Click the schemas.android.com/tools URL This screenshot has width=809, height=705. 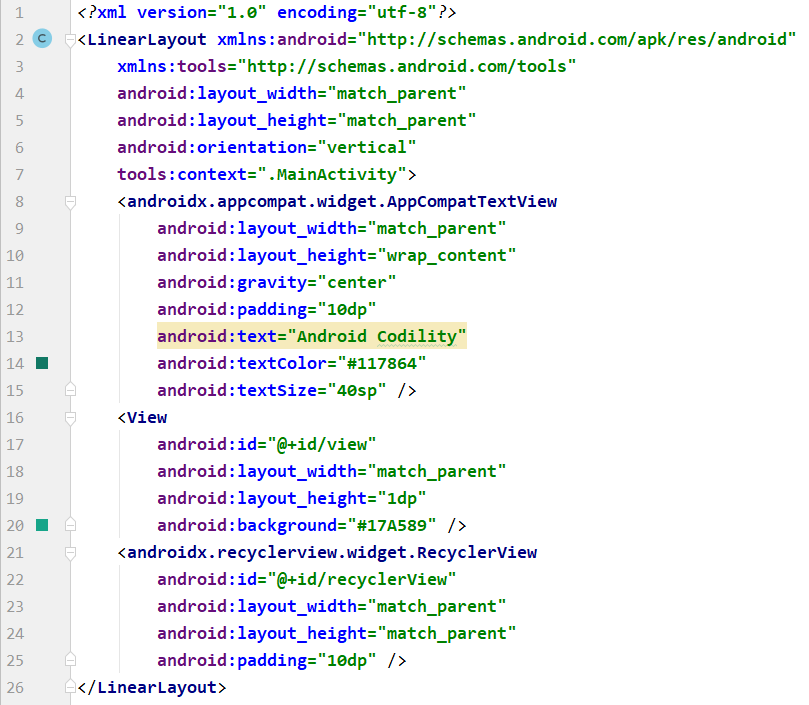[x=471, y=67]
